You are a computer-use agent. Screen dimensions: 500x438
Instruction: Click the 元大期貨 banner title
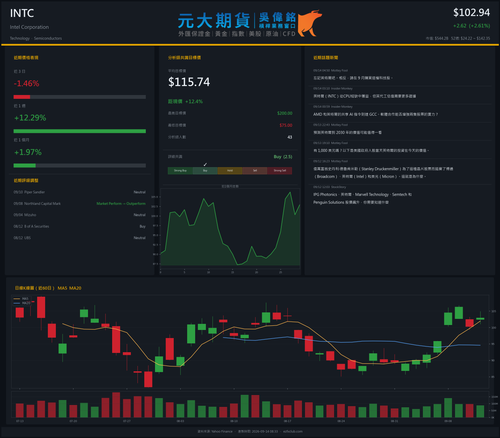[214, 21]
